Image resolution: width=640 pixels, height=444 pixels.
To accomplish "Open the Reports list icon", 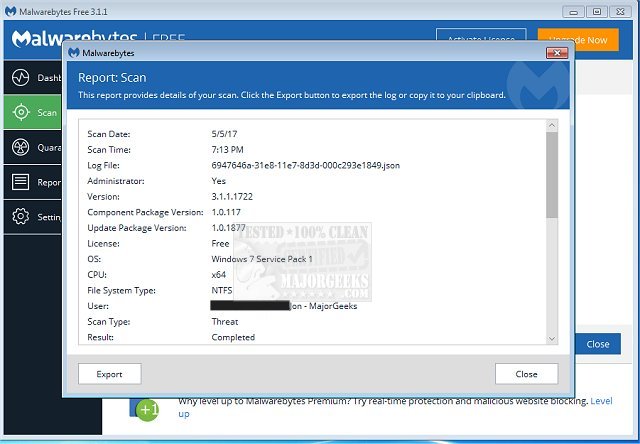I will pyautogui.click(x=20, y=182).
